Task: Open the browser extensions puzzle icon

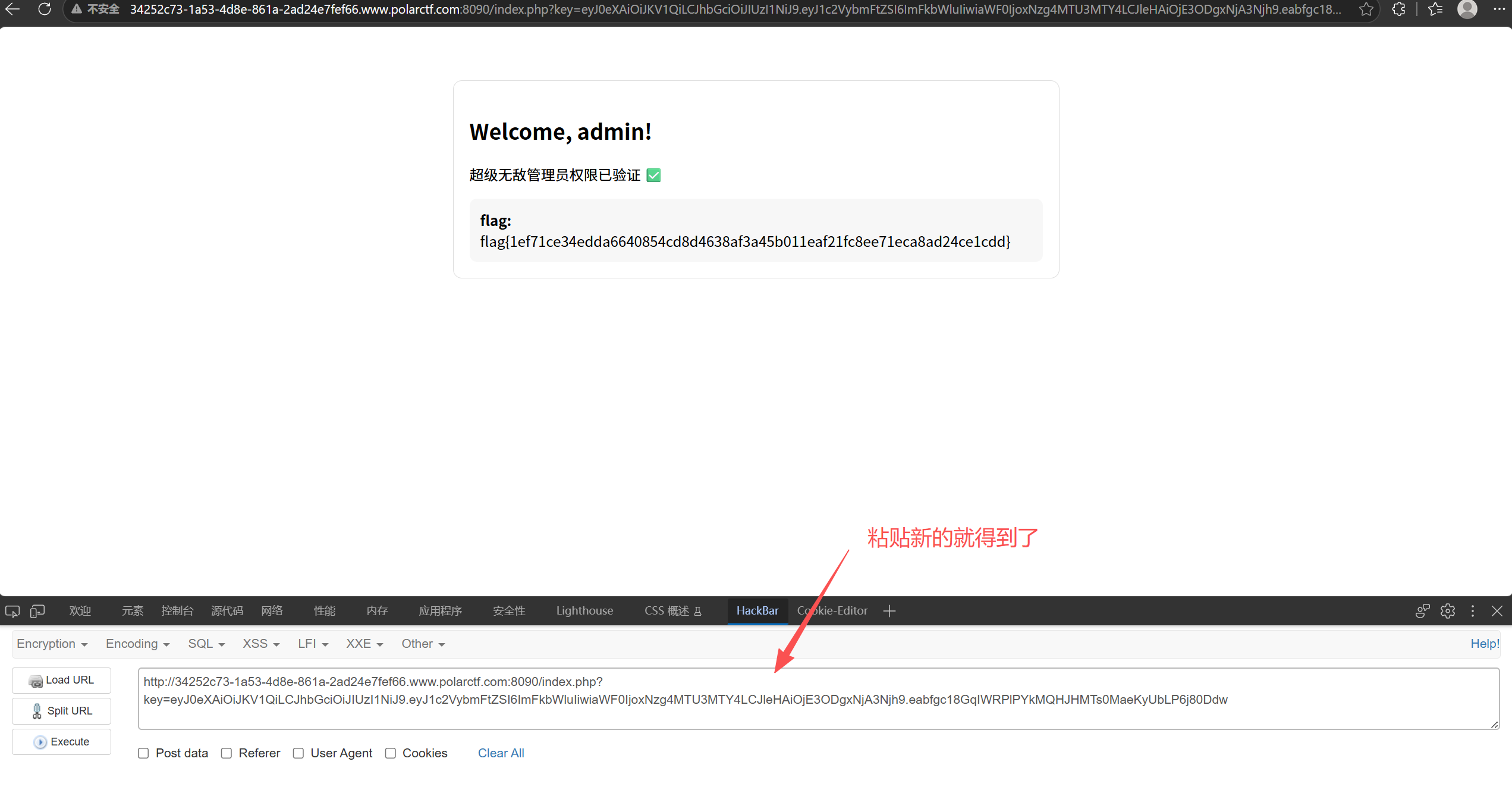Action: pos(1398,9)
